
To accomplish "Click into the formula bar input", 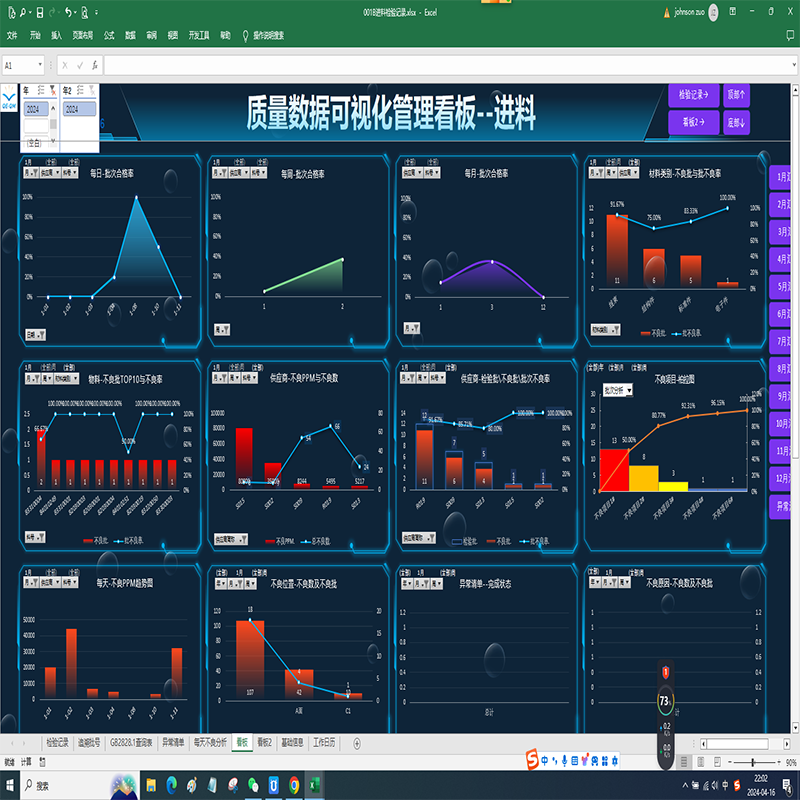I will (447, 65).
